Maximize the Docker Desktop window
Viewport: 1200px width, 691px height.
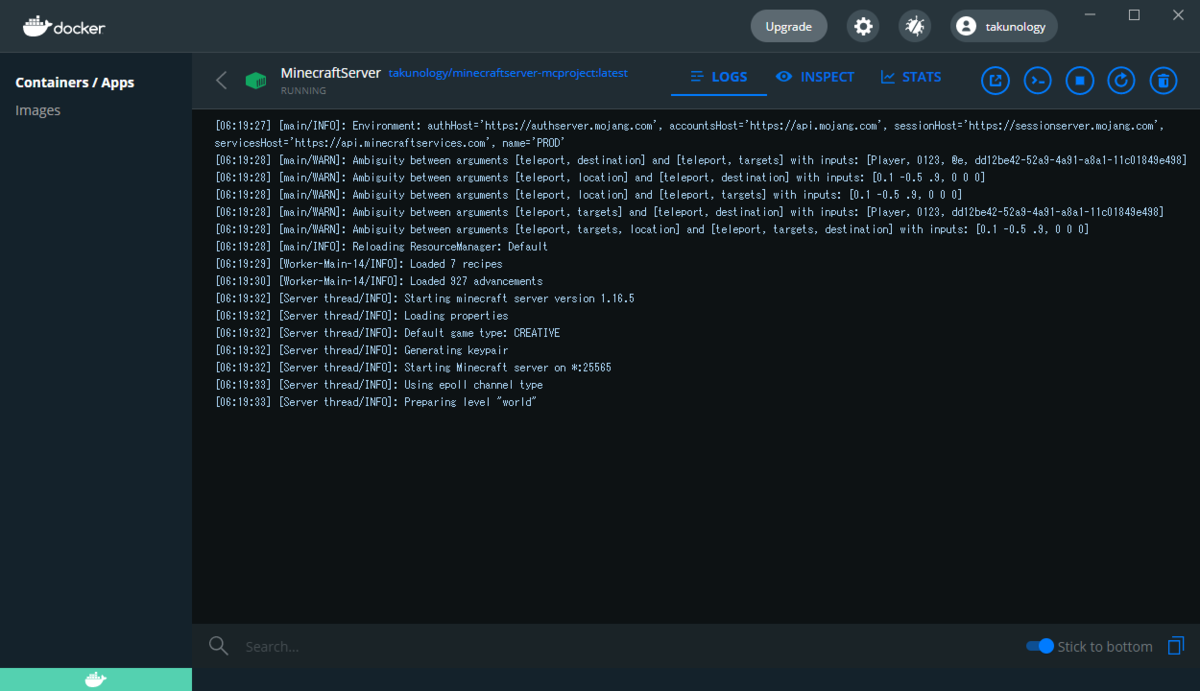(1134, 15)
